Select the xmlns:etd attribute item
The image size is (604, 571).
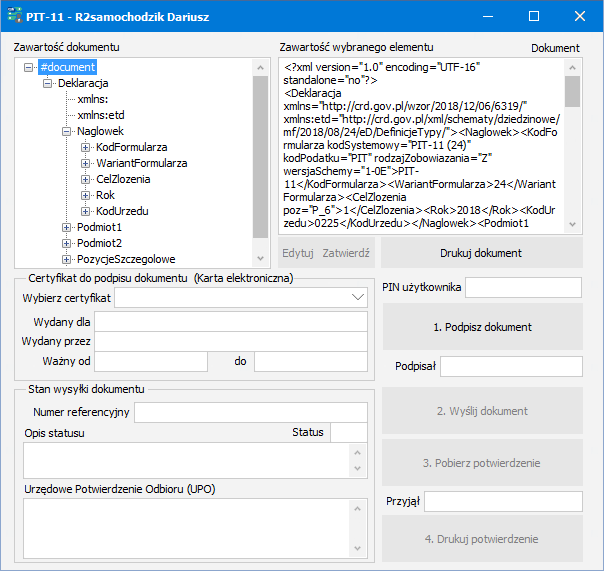(x=101, y=115)
